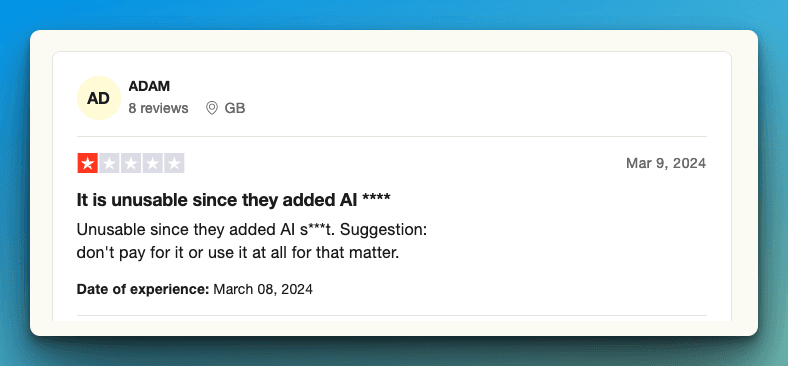Open the review title about unusable AI
The height and width of the screenshot is (366, 788).
[233, 200]
